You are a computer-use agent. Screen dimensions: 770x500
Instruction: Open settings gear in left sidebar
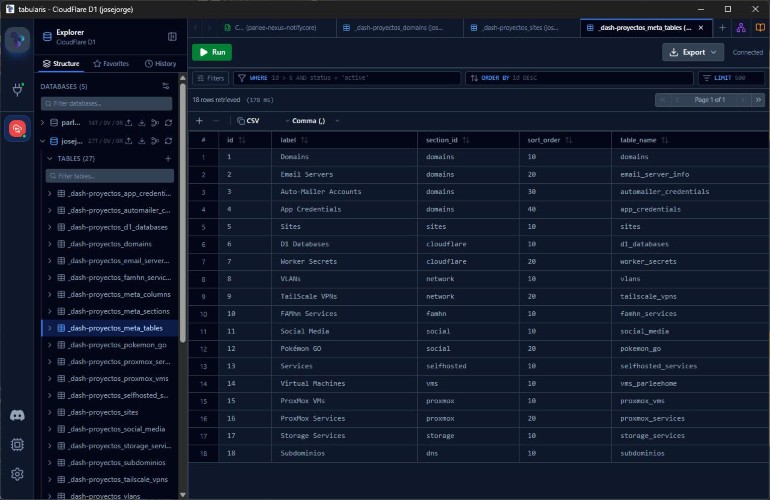17,474
